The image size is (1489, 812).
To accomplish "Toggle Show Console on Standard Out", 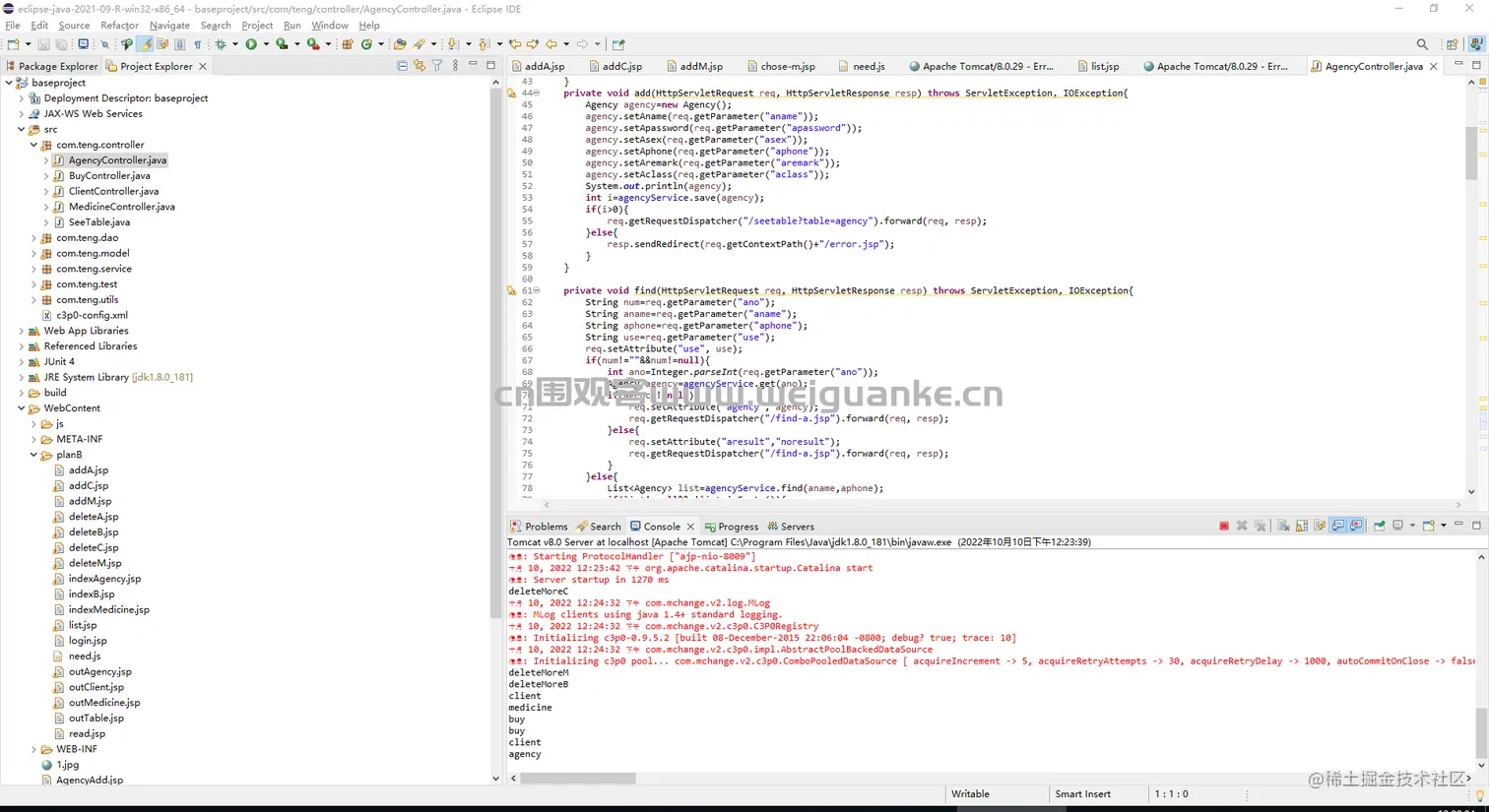I will click(1338, 526).
